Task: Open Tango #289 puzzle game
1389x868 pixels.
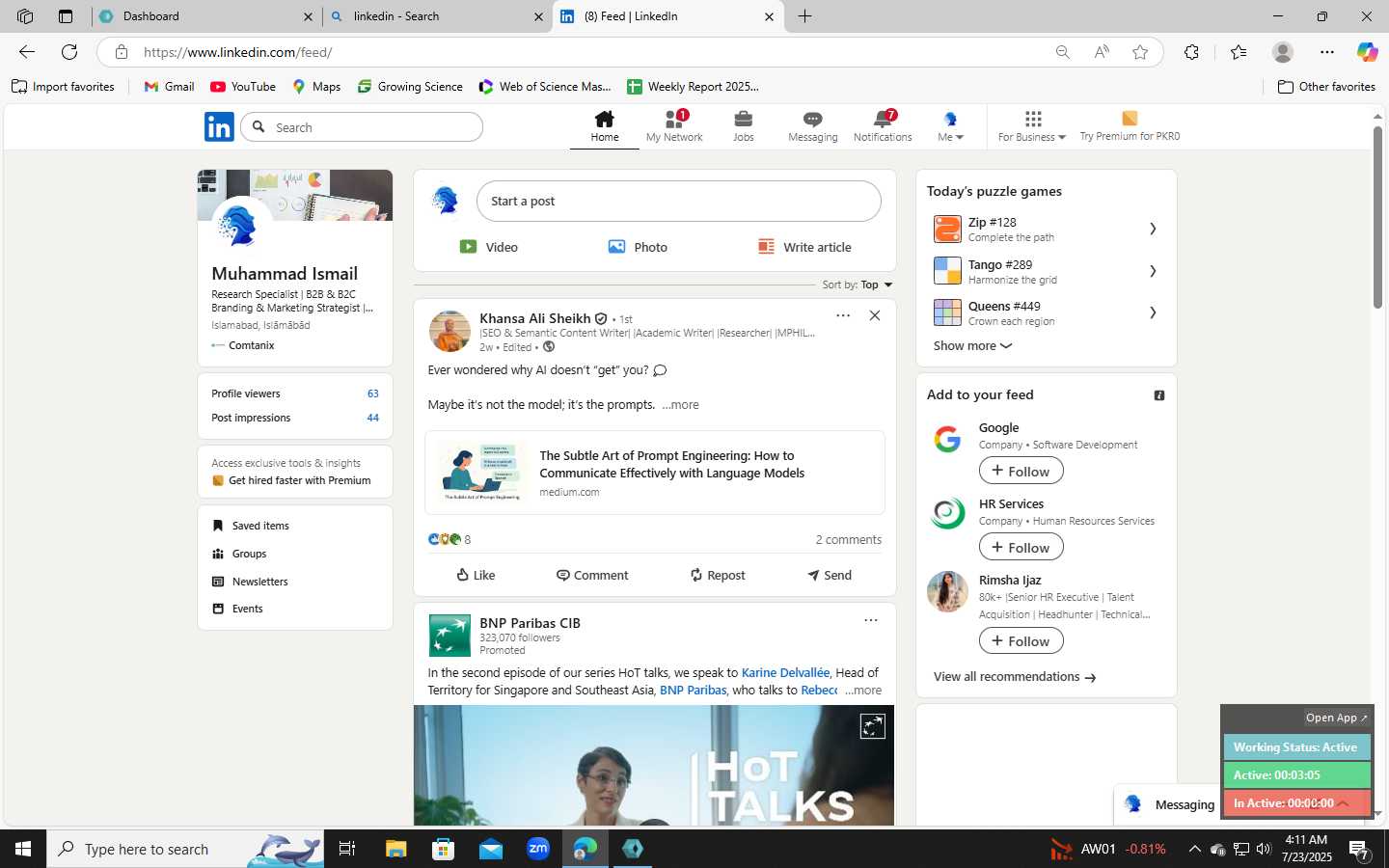Action: [x=1046, y=271]
